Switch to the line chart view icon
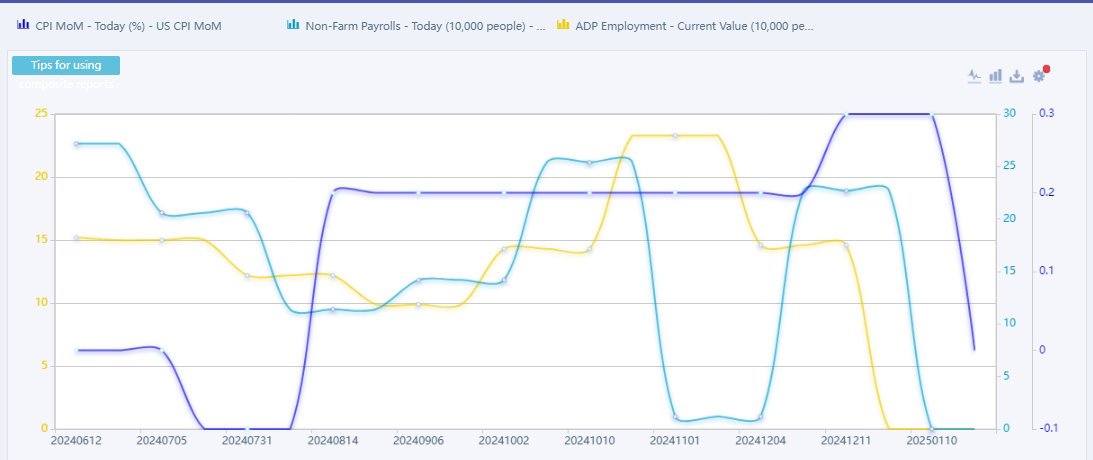Image resolution: width=1093 pixels, height=460 pixels. (x=975, y=76)
